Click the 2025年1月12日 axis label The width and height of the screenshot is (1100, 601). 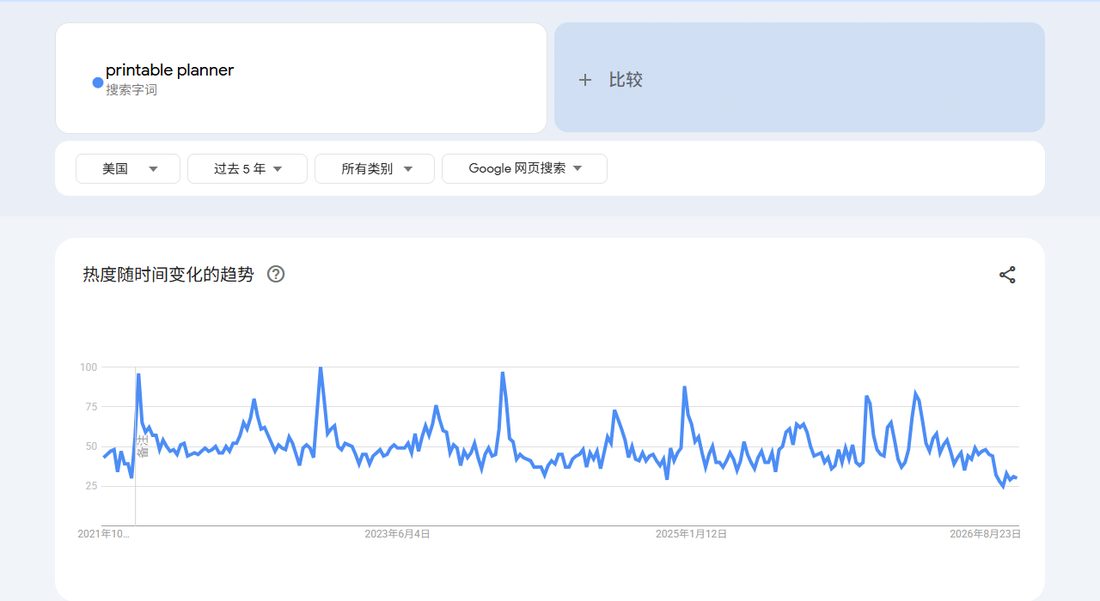[691, 534]
